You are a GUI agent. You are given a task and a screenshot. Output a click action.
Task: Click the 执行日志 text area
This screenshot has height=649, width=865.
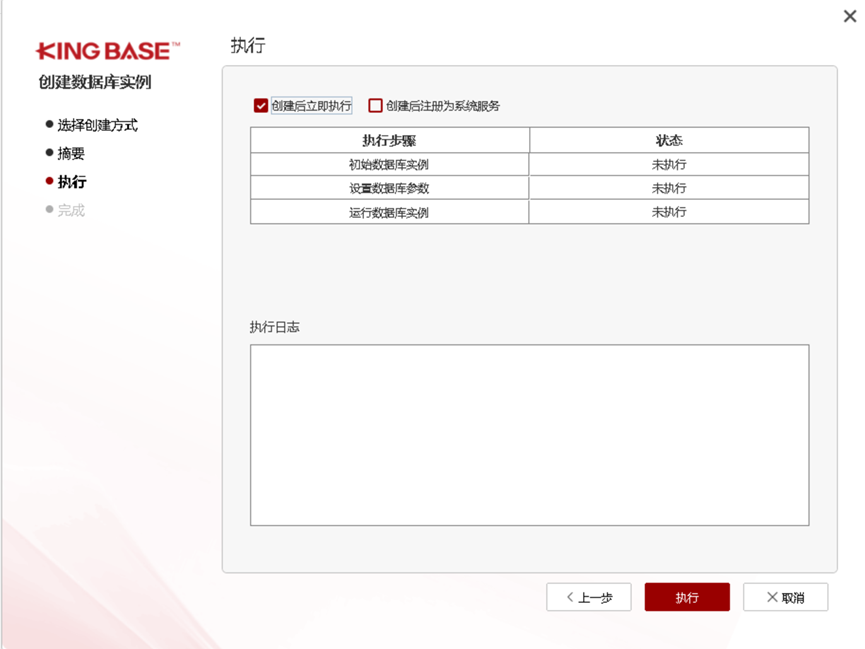tap(530, 435)
